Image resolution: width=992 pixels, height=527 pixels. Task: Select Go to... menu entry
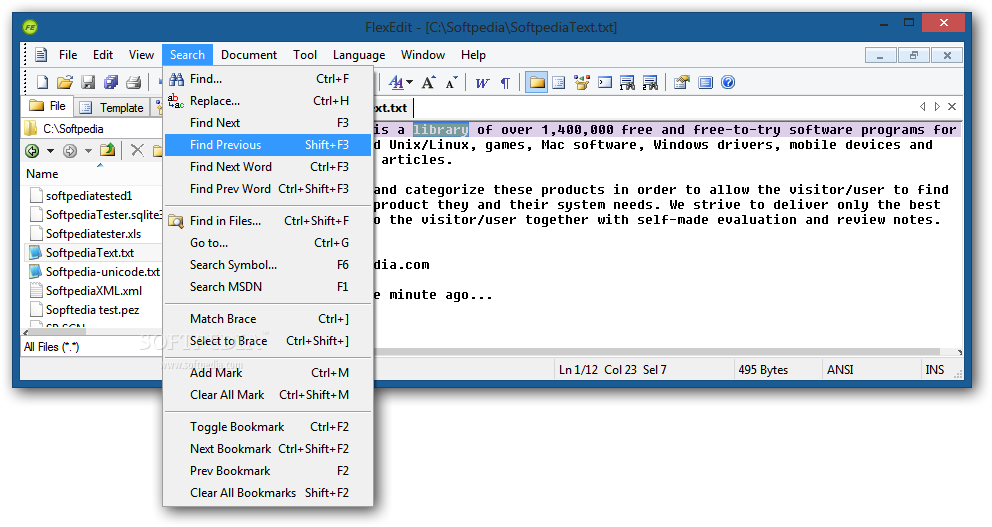coord(268,243)
